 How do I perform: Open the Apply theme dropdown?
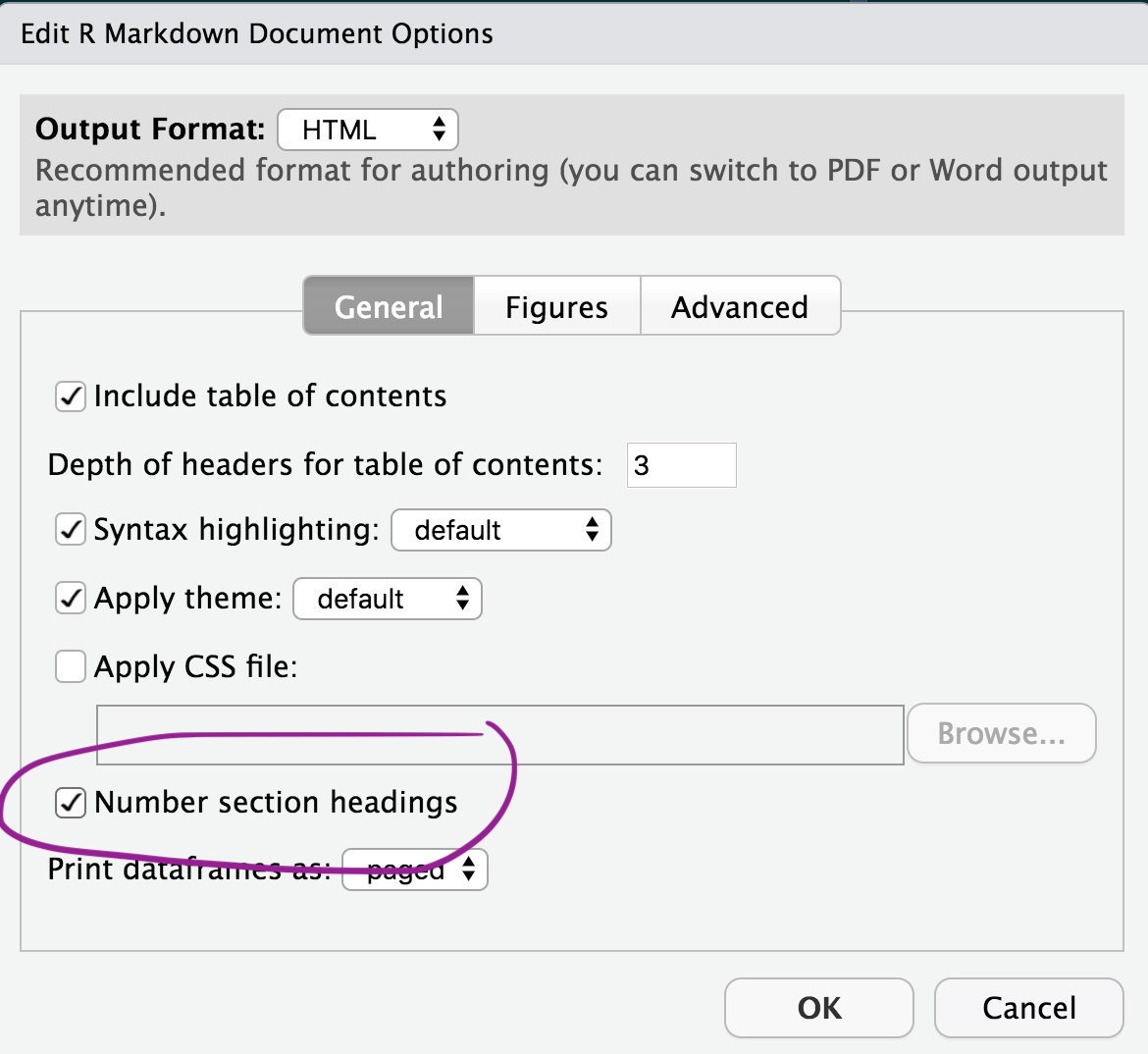point(387,599)
